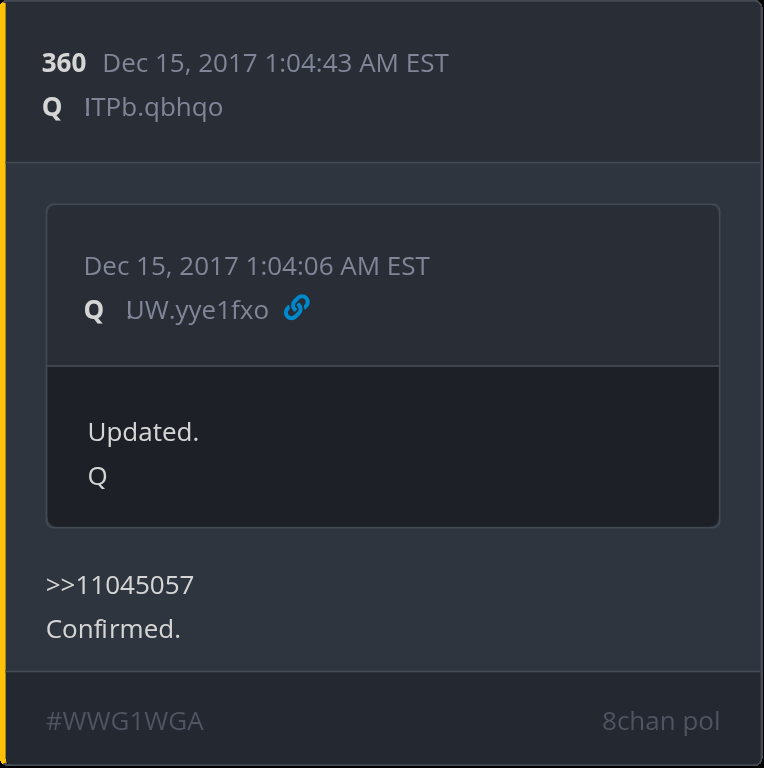Select the bold Q author beside ITPb.qbhqo
Viewport: 764px width, 768px height.
pos(52,107)
